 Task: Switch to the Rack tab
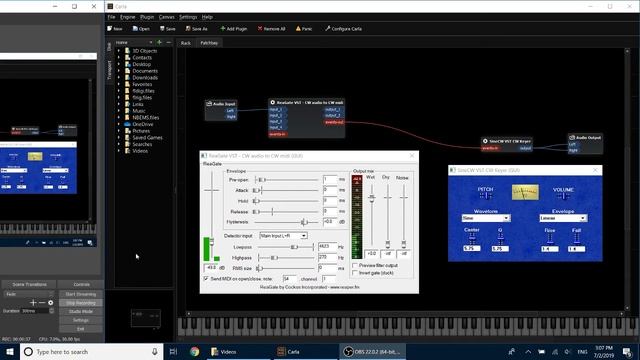click(186, 43)
